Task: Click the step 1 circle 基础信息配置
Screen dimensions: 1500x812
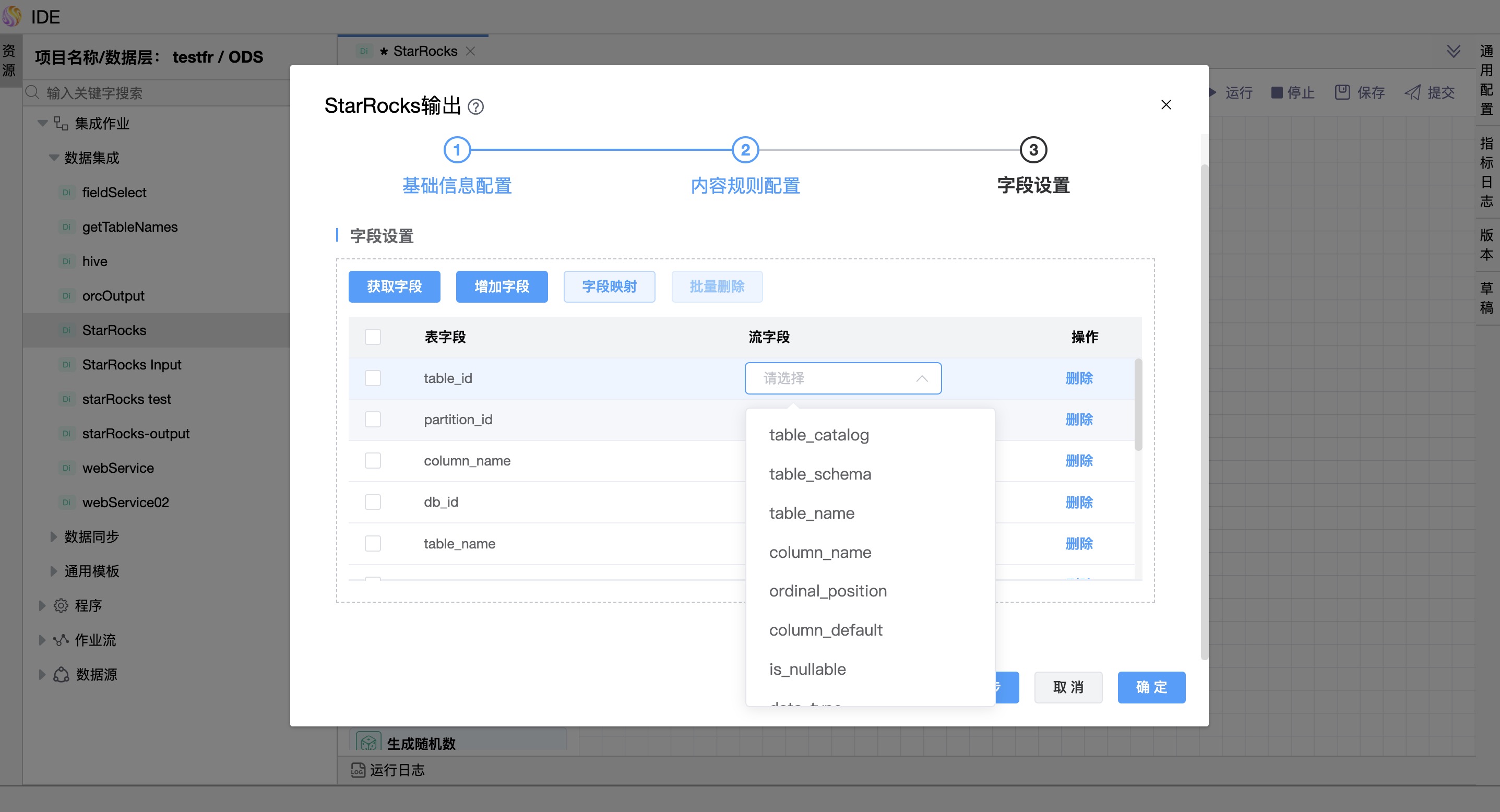Action: pyautogui.click(x=457, y=150)
